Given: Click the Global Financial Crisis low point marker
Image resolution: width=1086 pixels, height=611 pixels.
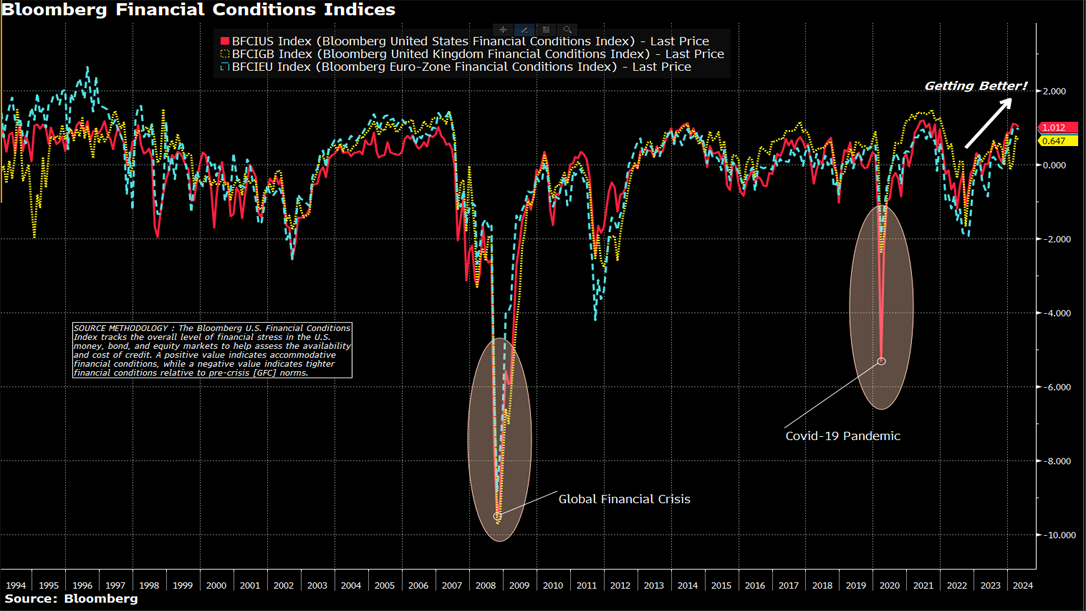Looking at the screenshot, I should (x=497, y=516).
